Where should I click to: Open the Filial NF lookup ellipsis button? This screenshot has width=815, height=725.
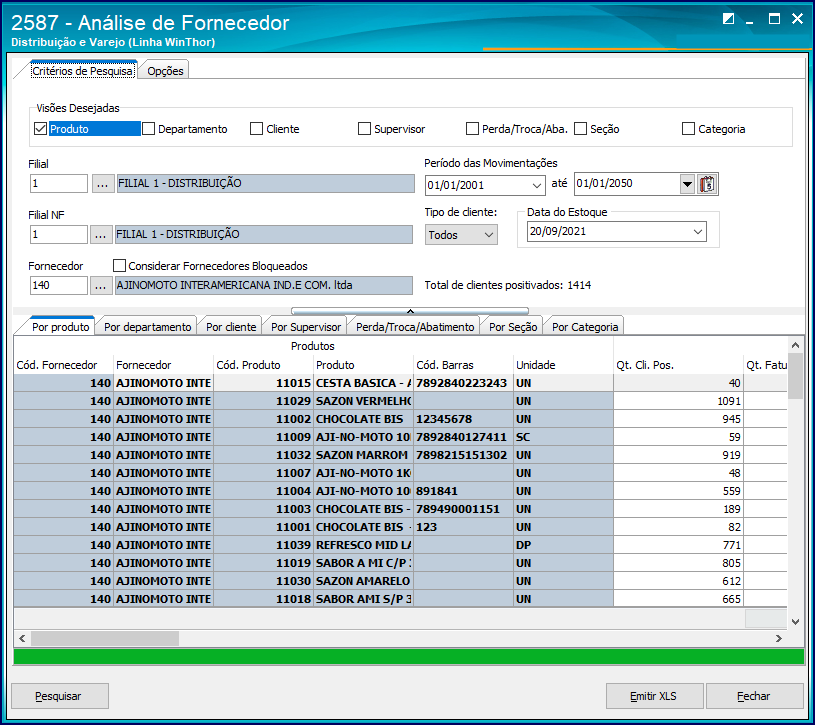[x=100, y=234]
